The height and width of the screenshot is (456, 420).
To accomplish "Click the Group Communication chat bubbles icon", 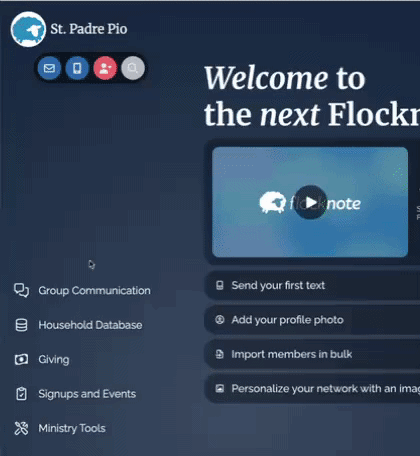I will [21, 290].
